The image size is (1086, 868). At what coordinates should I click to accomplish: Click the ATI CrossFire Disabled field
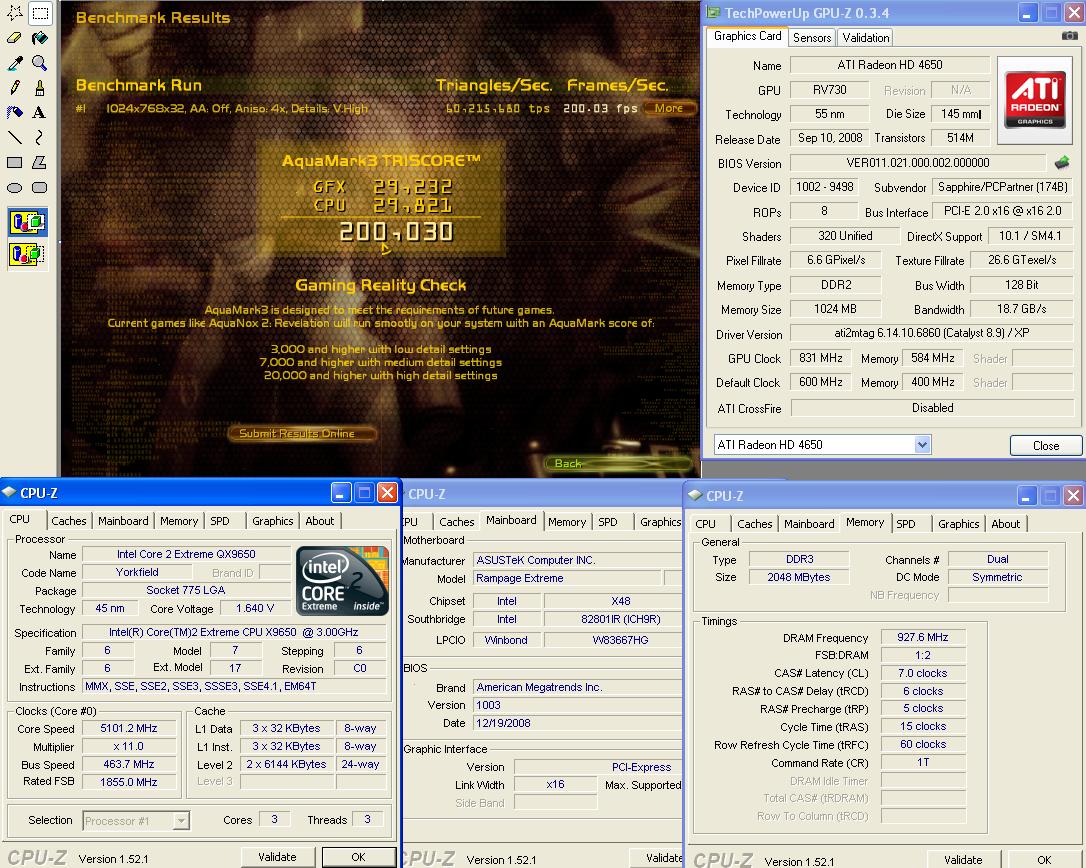click(932, 408)
